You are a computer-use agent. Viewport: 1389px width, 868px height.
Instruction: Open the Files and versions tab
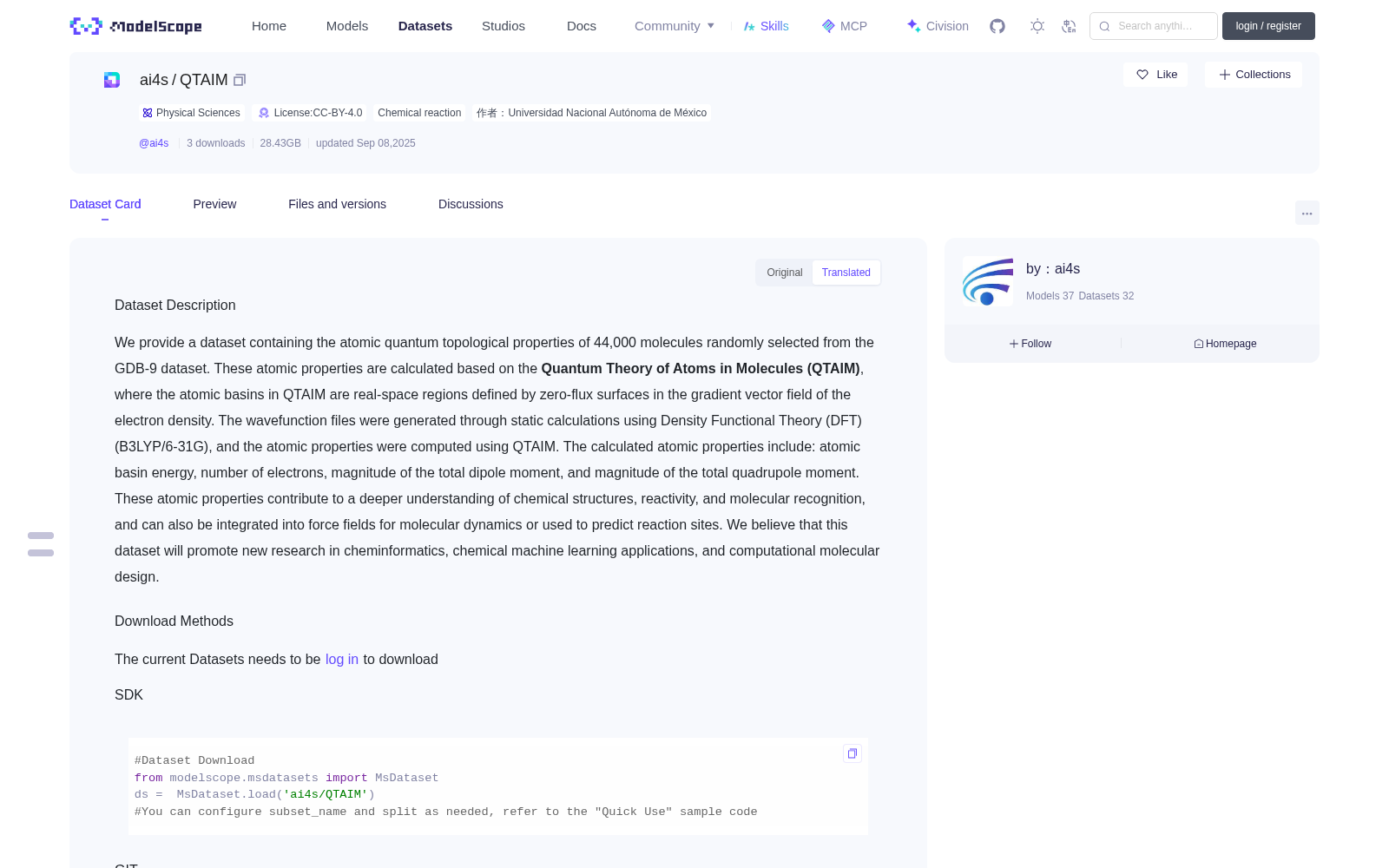337,204
